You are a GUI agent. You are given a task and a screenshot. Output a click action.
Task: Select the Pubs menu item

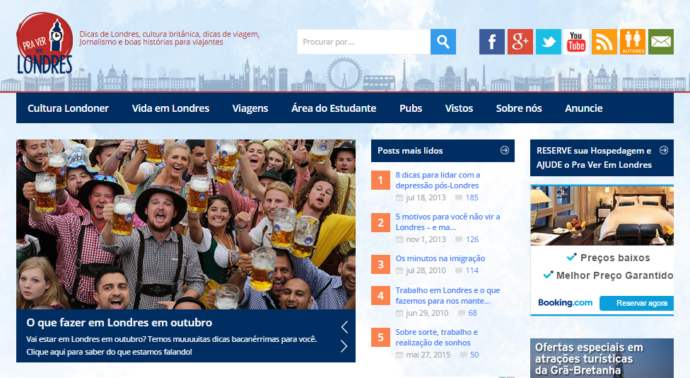tap(411, 108)
